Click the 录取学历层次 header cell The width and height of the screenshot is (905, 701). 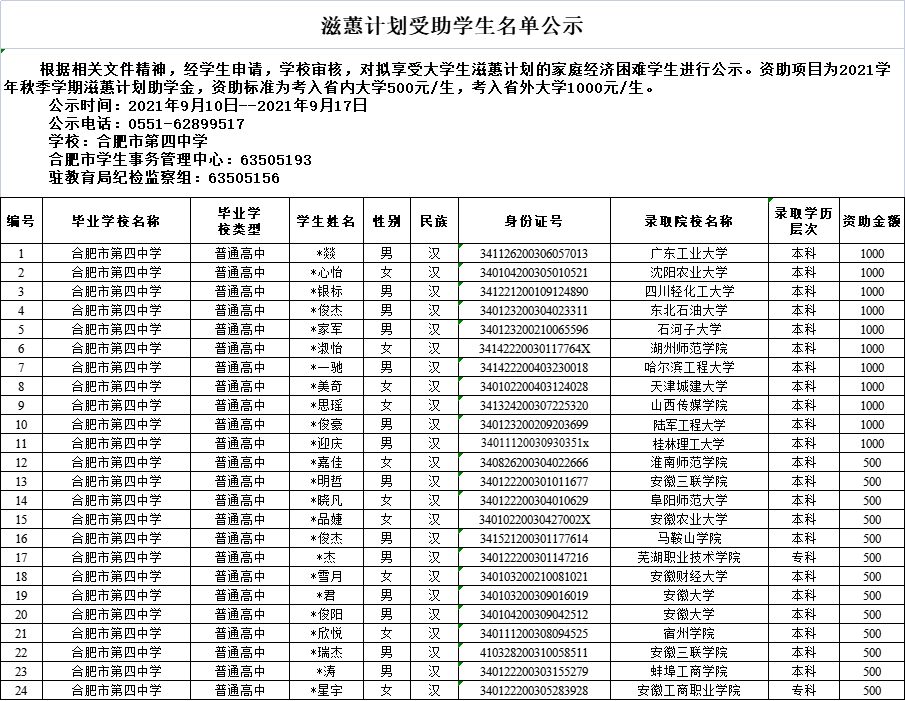803,221
